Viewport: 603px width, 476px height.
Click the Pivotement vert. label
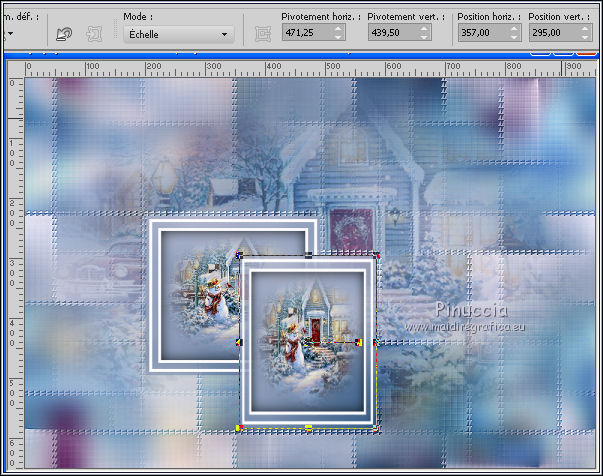point(406,17)
